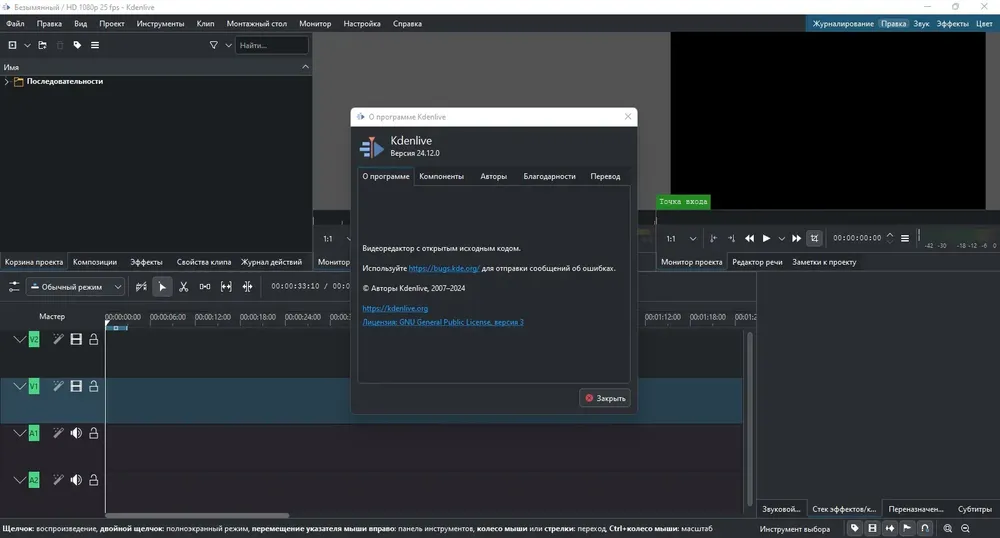Mute audio track A1
The height and width of the screenshot is (538, 1000).
tap(76, 433)
